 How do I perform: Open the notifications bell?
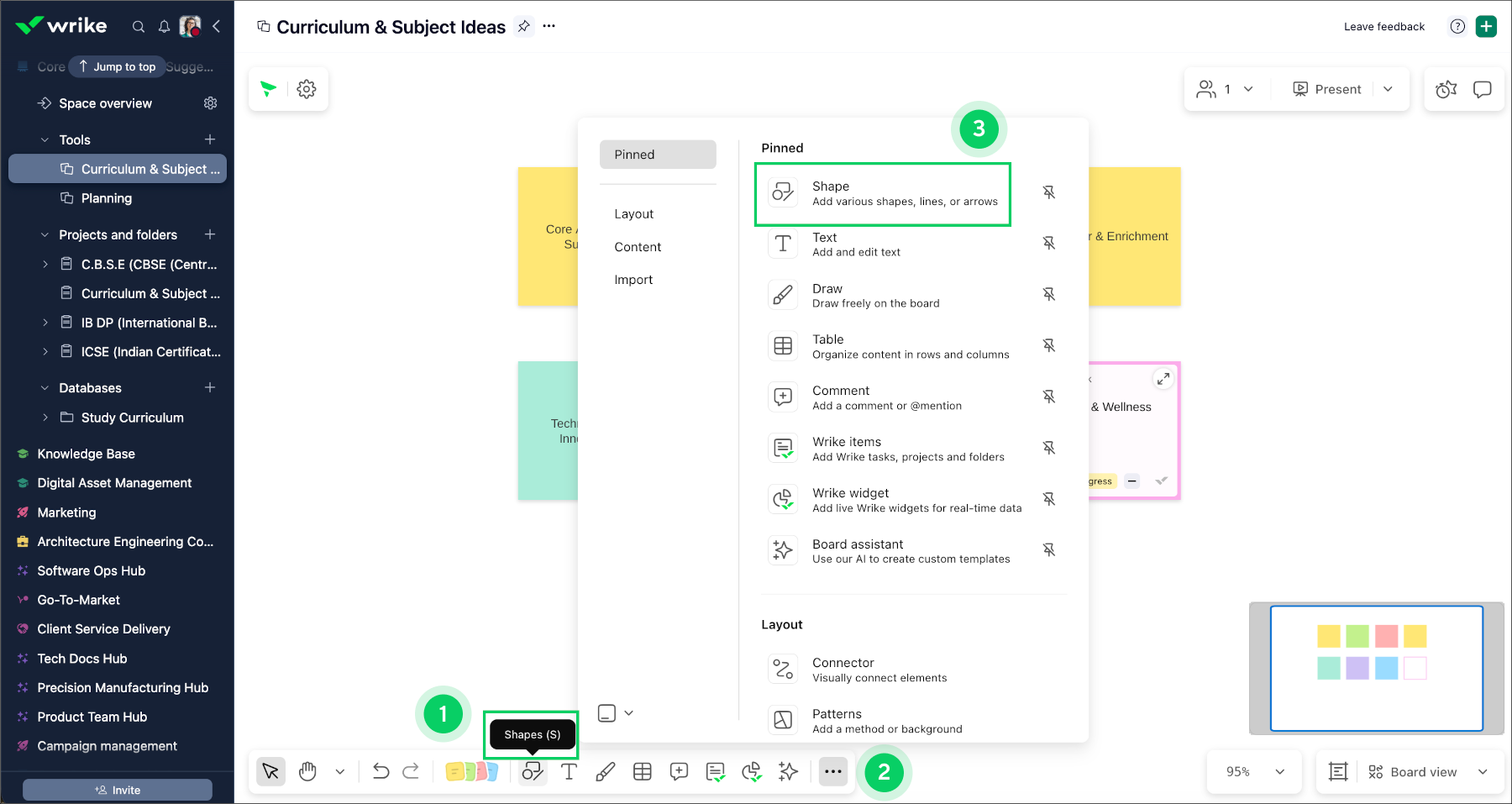point(164,27)
